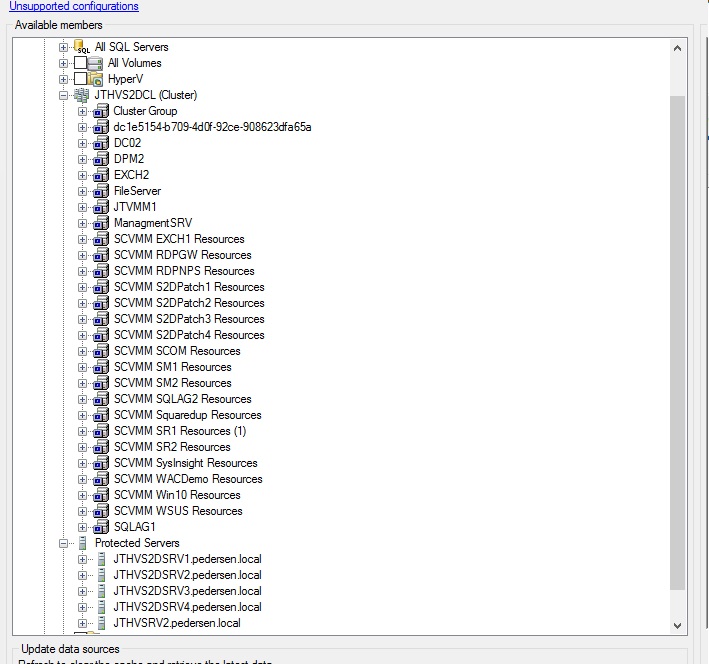Click the SCVMM Win10 Resources icon
The height and width of the screenshot is (668, 709).
coord(101,495)
